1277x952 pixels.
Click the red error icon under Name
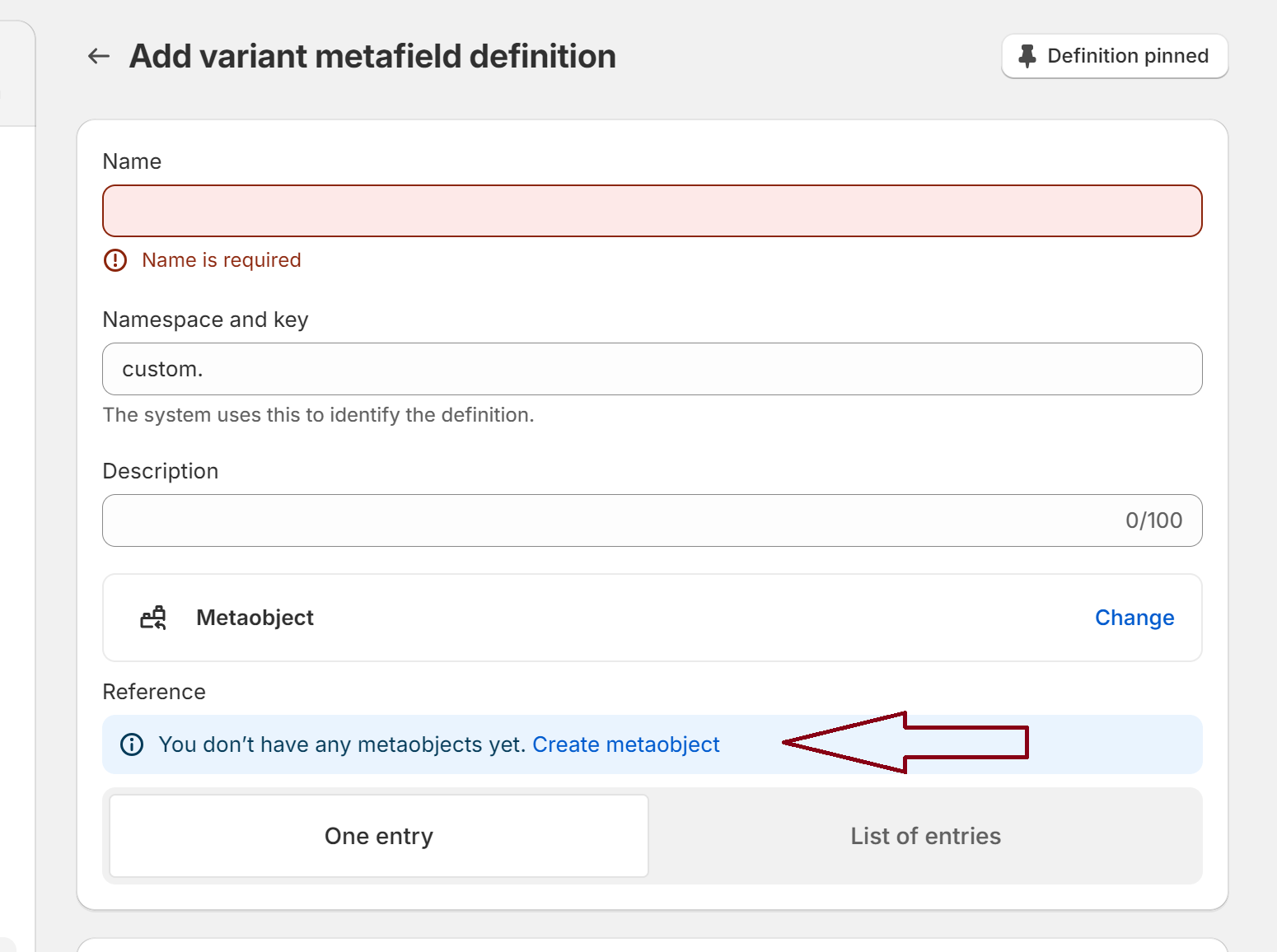click(115, 260)
